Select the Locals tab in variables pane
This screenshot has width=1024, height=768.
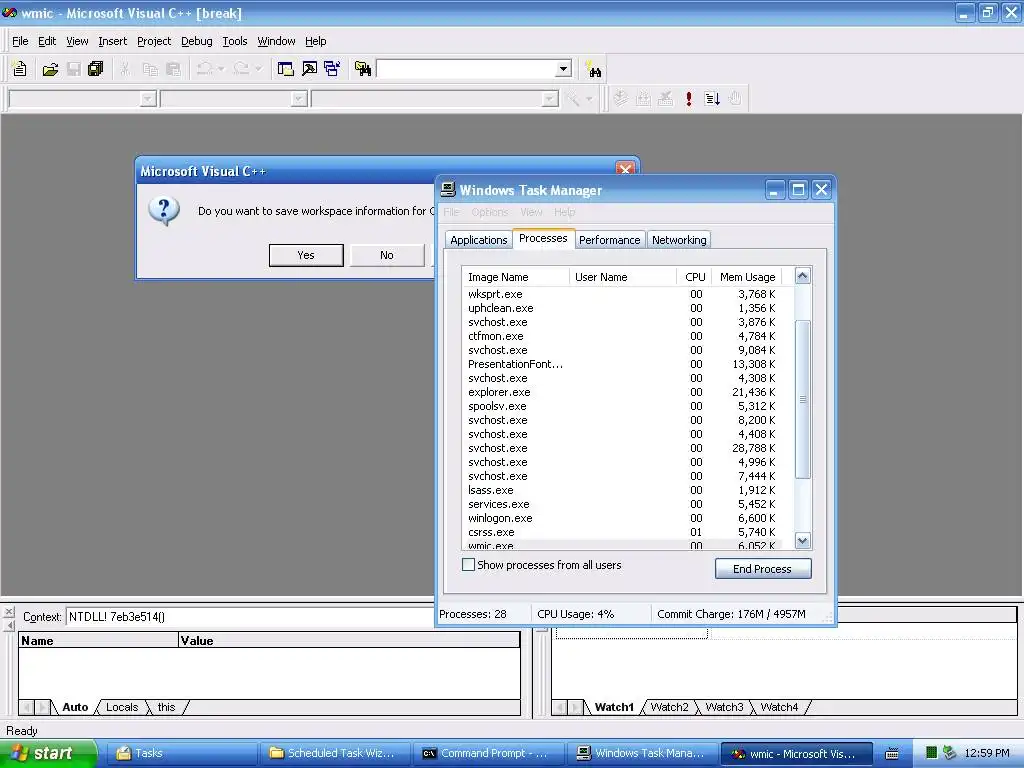[x=122, y=707]
